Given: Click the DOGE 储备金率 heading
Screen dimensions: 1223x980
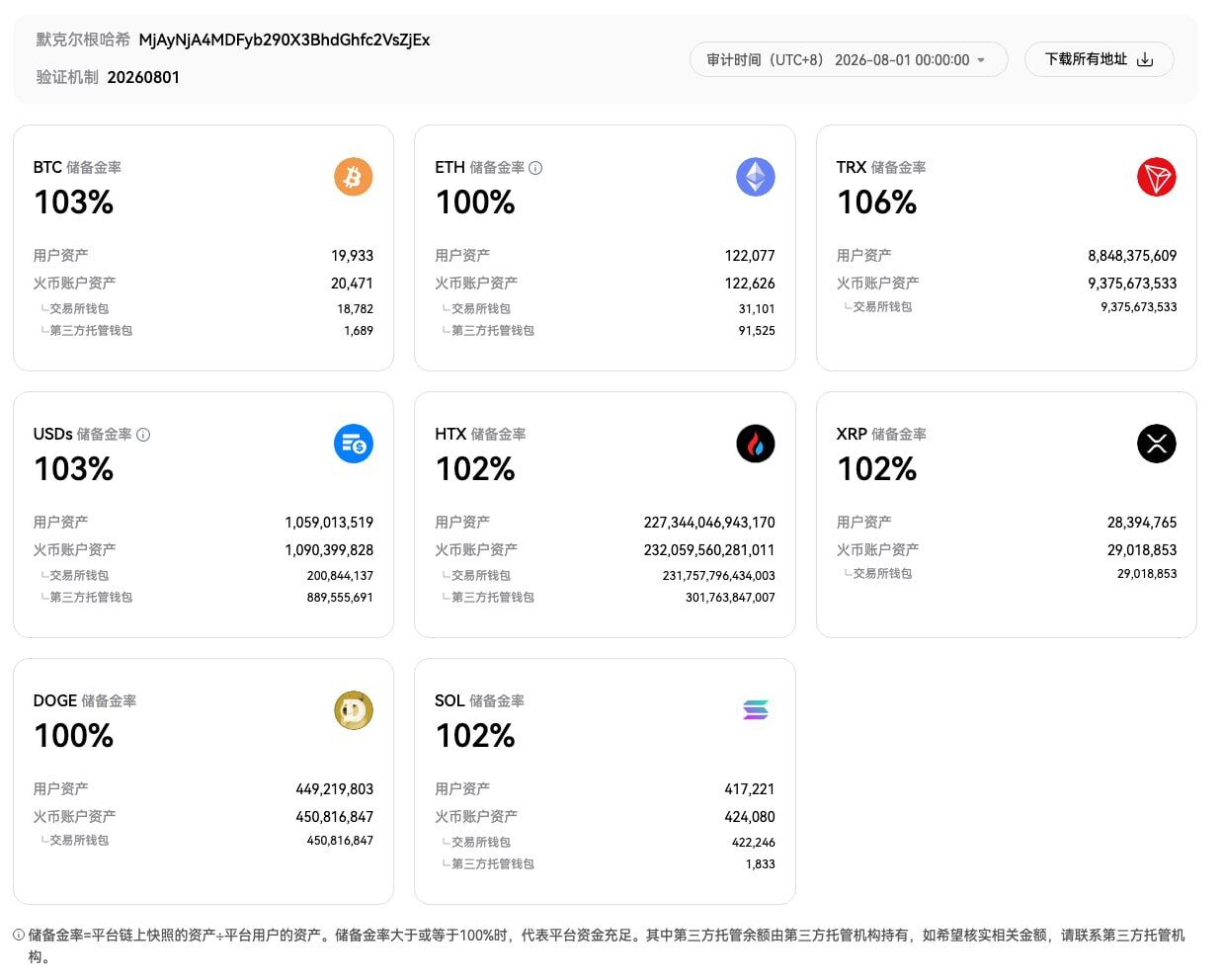Looking at the screenshot, I should pos(85,701).
